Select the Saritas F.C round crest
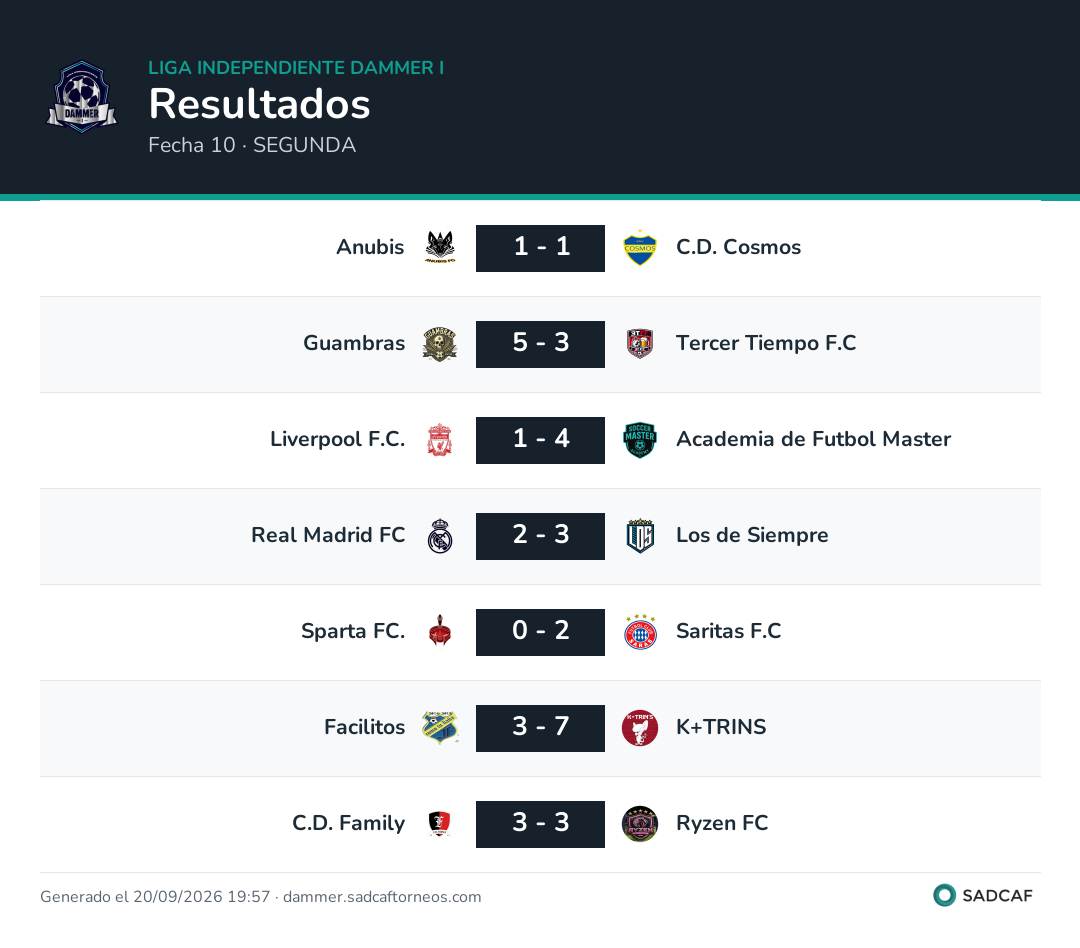 640,632
